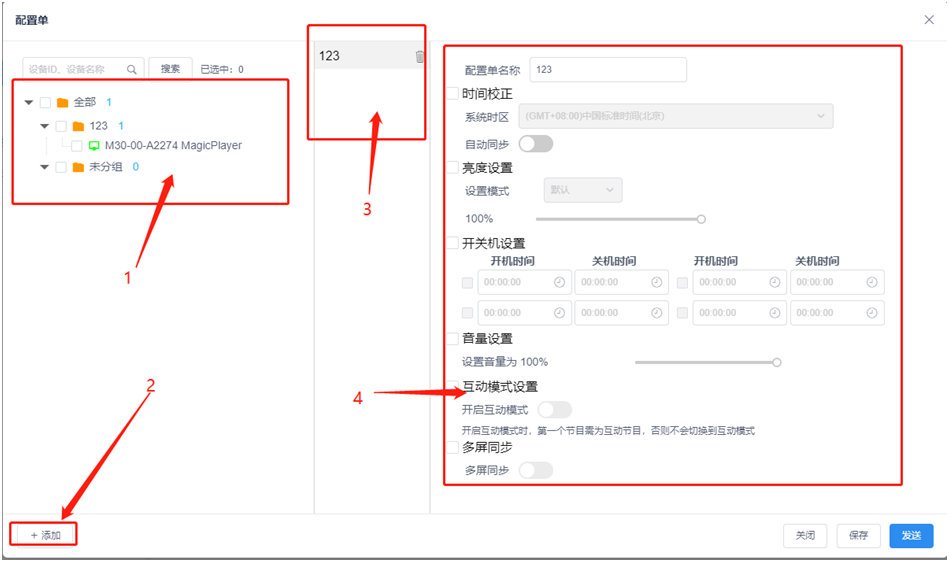Viewport: 949px width, 562px height.
Task: Toggle the 自动同步 switch
Action: click(535, 144)
